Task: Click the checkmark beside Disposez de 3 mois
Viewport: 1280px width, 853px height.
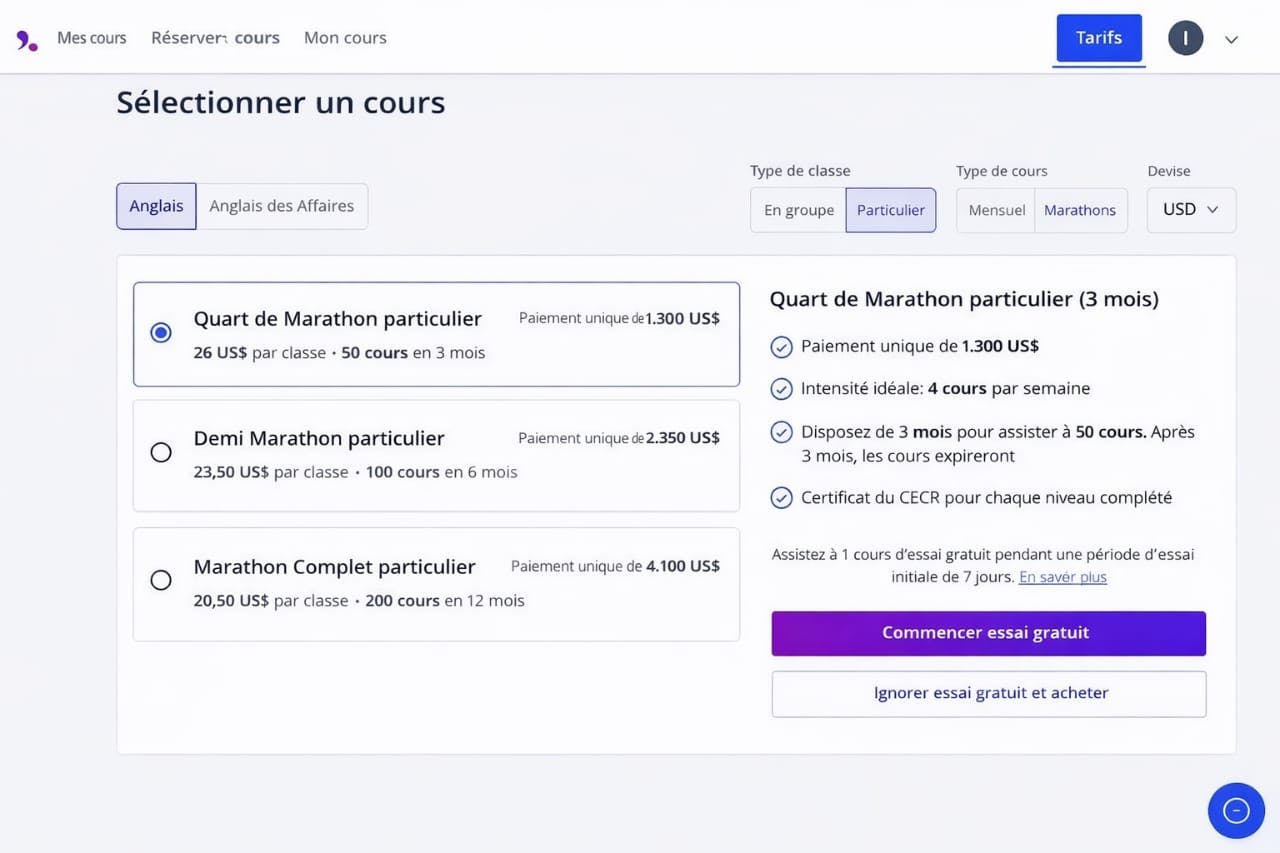Action: 782,432
